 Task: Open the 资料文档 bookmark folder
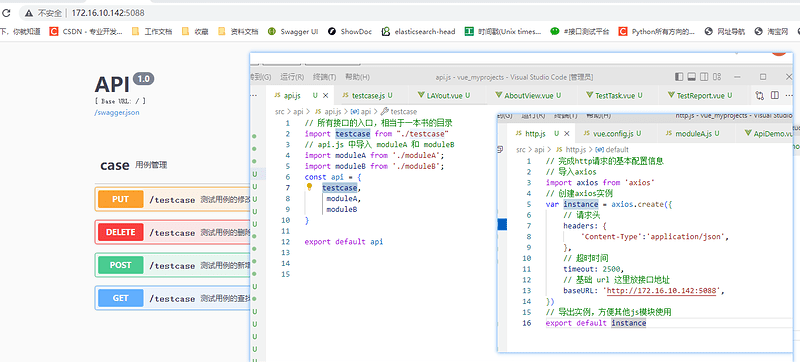click(x=238, y=32)
